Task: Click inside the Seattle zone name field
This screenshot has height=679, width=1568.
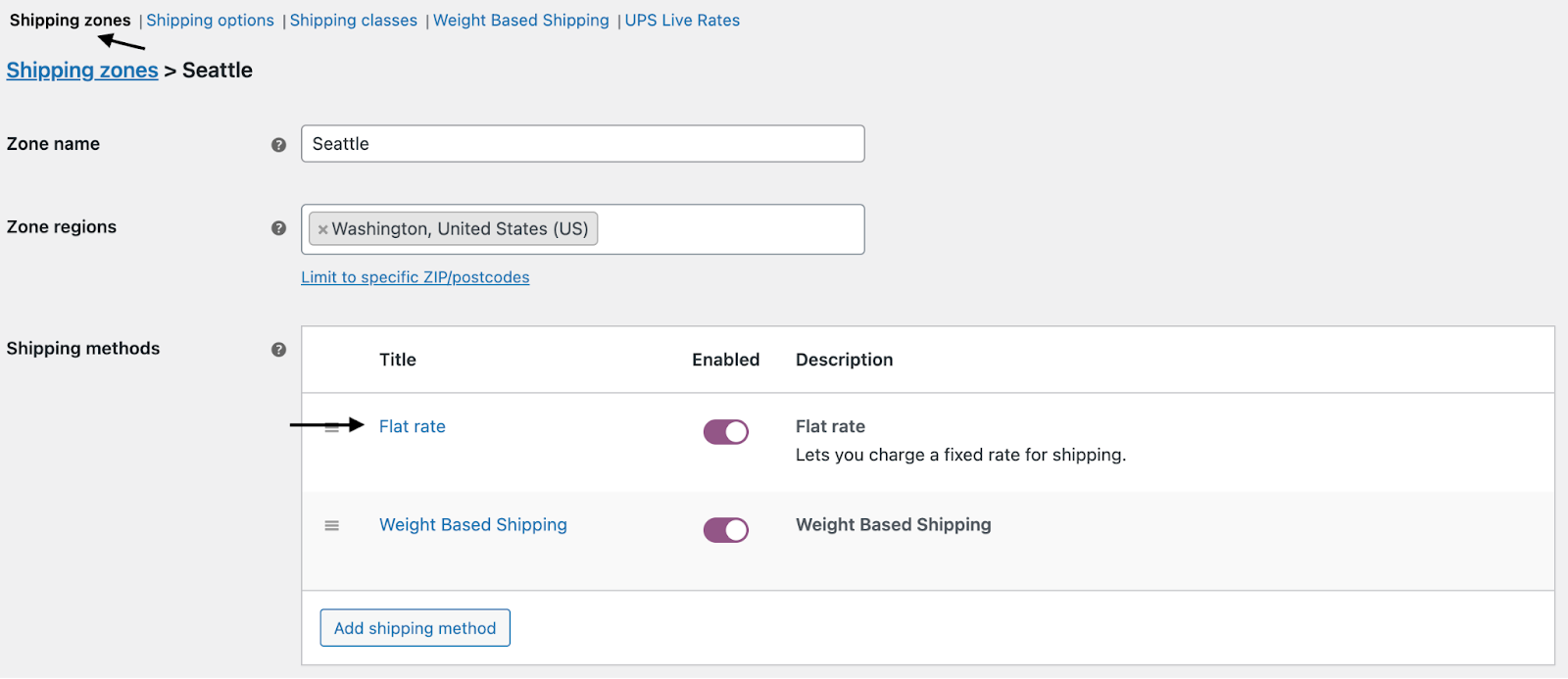Action: tap(582, 144)
